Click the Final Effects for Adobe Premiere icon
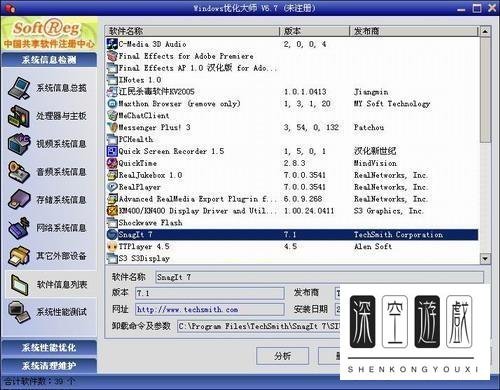The width and height of the screenshot is (500, 390). click(112, 56)
